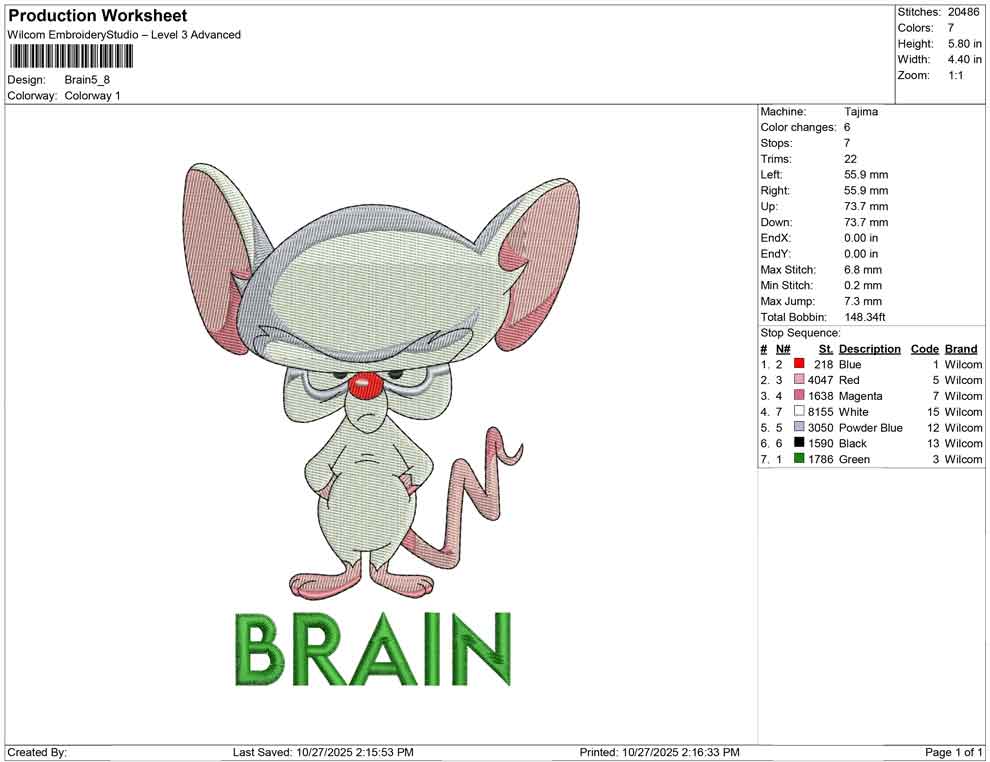Image resolution: width=990 pixels, height=762 pixels.
Task: Click the Height value '5.80 in'
Action: tap(965, 44)
